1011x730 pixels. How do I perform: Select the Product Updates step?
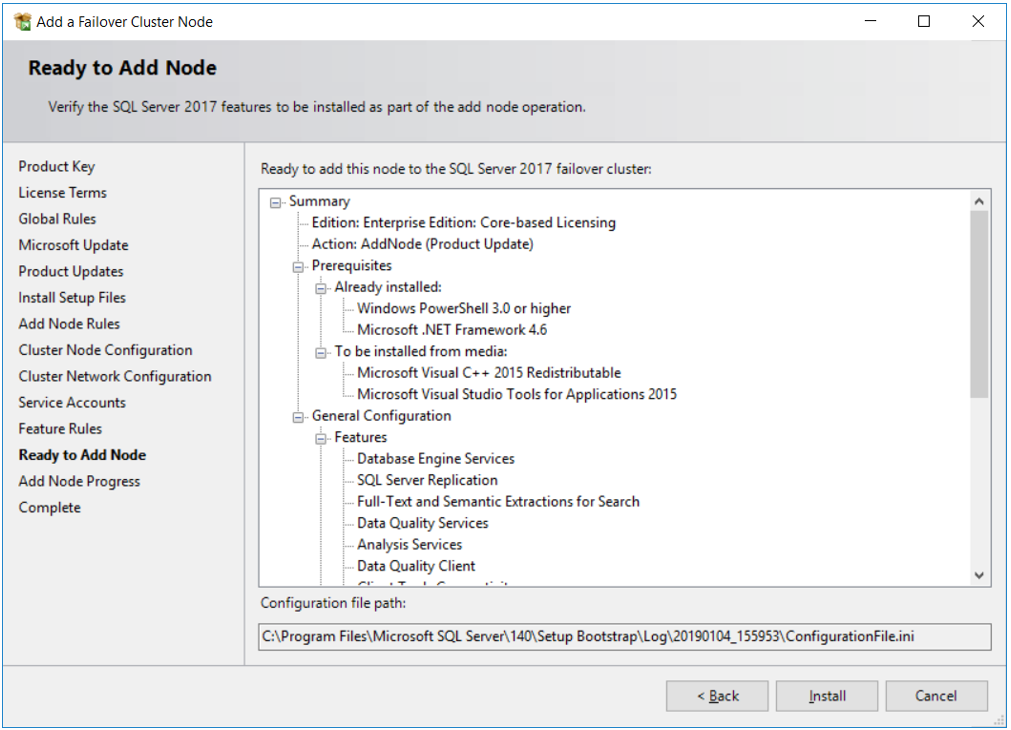(71, 271)
